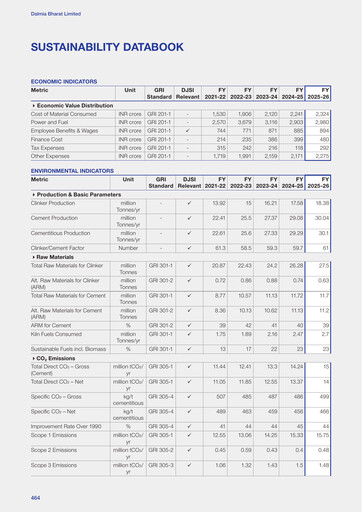
Task: Click the 'SUSTAINABILITY DATABOOK' page title
Action: pos(107,47)
